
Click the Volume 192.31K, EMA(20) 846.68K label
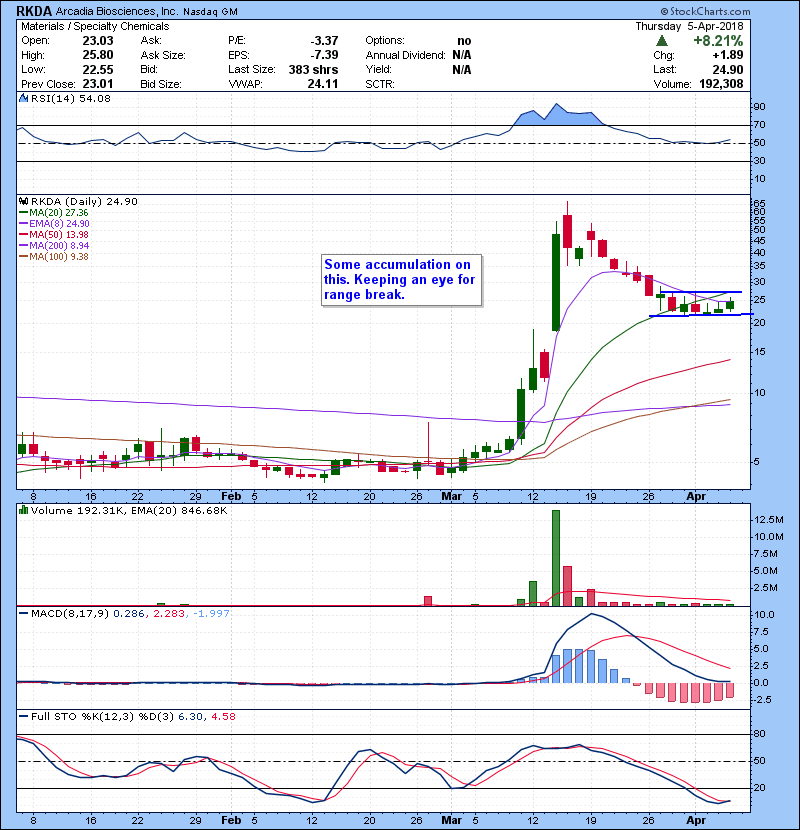(129, 511)
